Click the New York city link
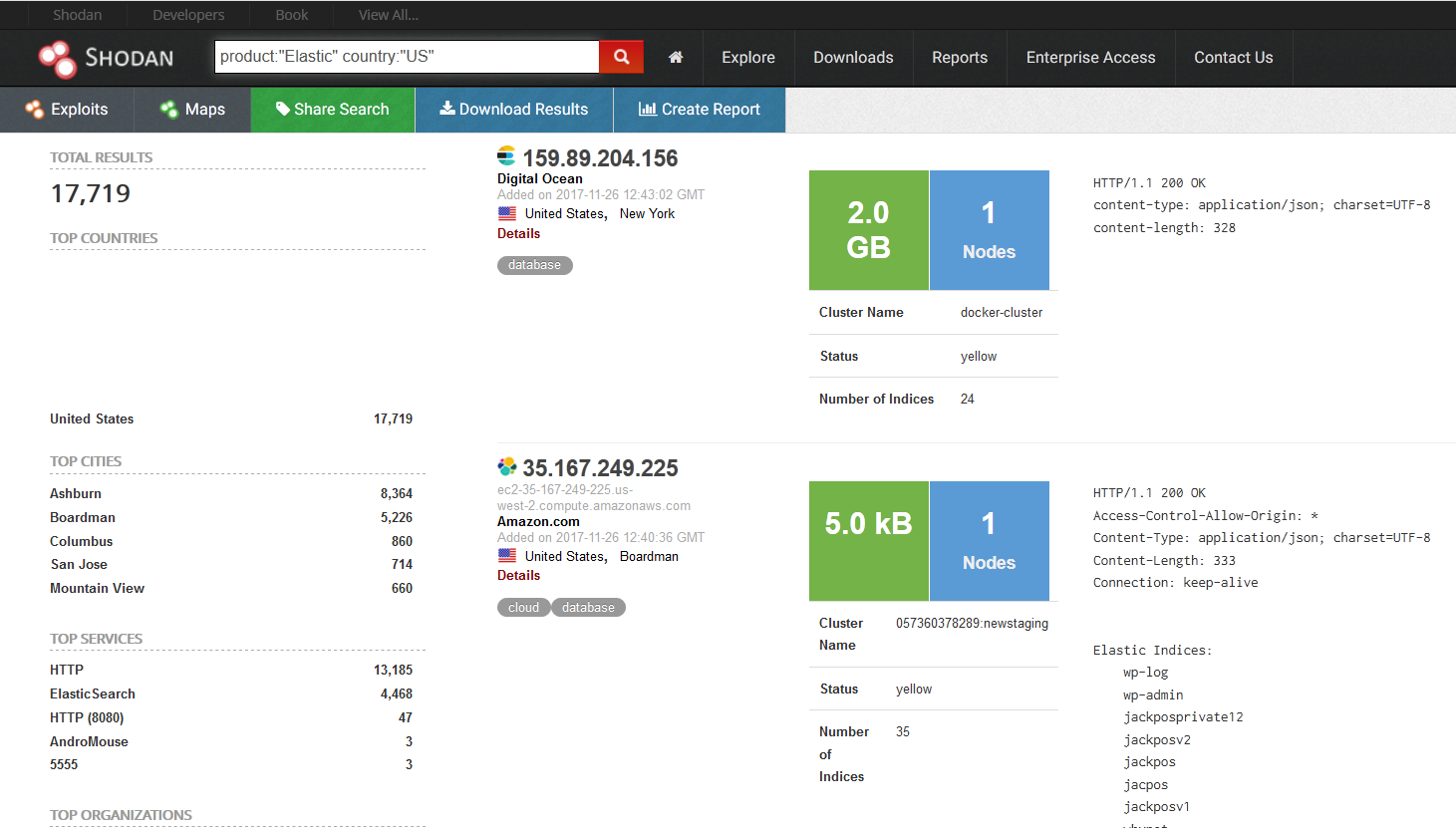The image size is (1456, 828). (647, 213)
